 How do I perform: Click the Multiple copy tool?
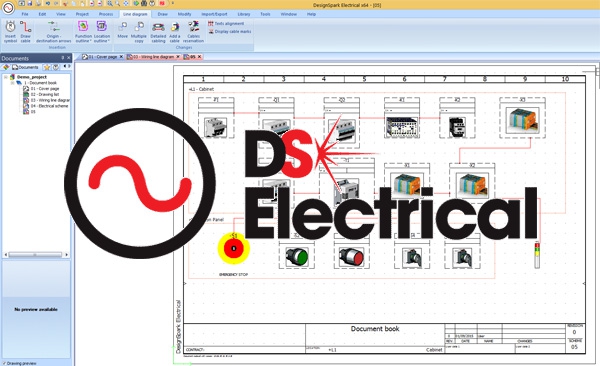(139, 32)
